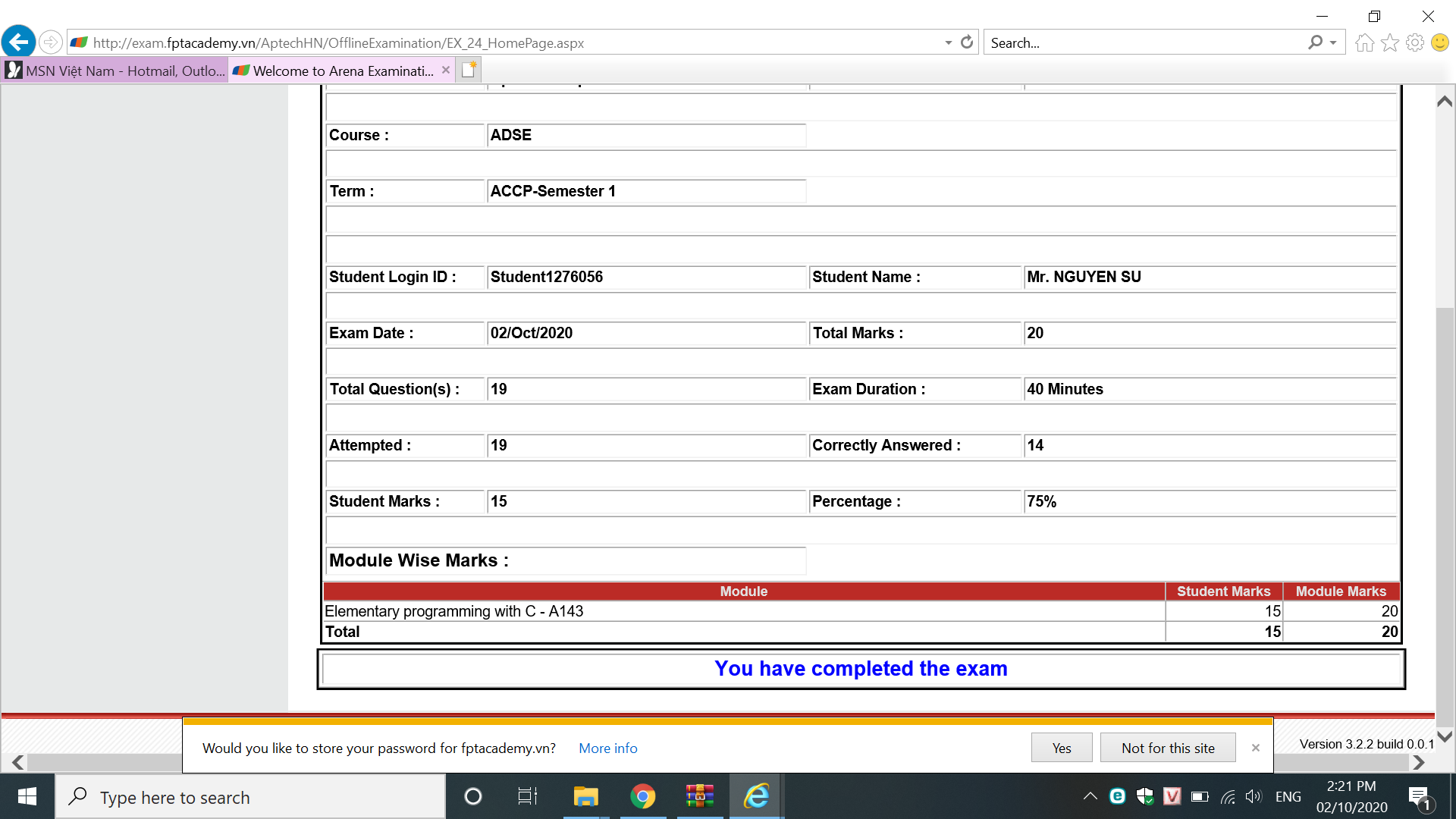Viewport: 1456px width, 819px height.
Task: Click Student Login ID value Student1276056
Action: tap(547, 277)
